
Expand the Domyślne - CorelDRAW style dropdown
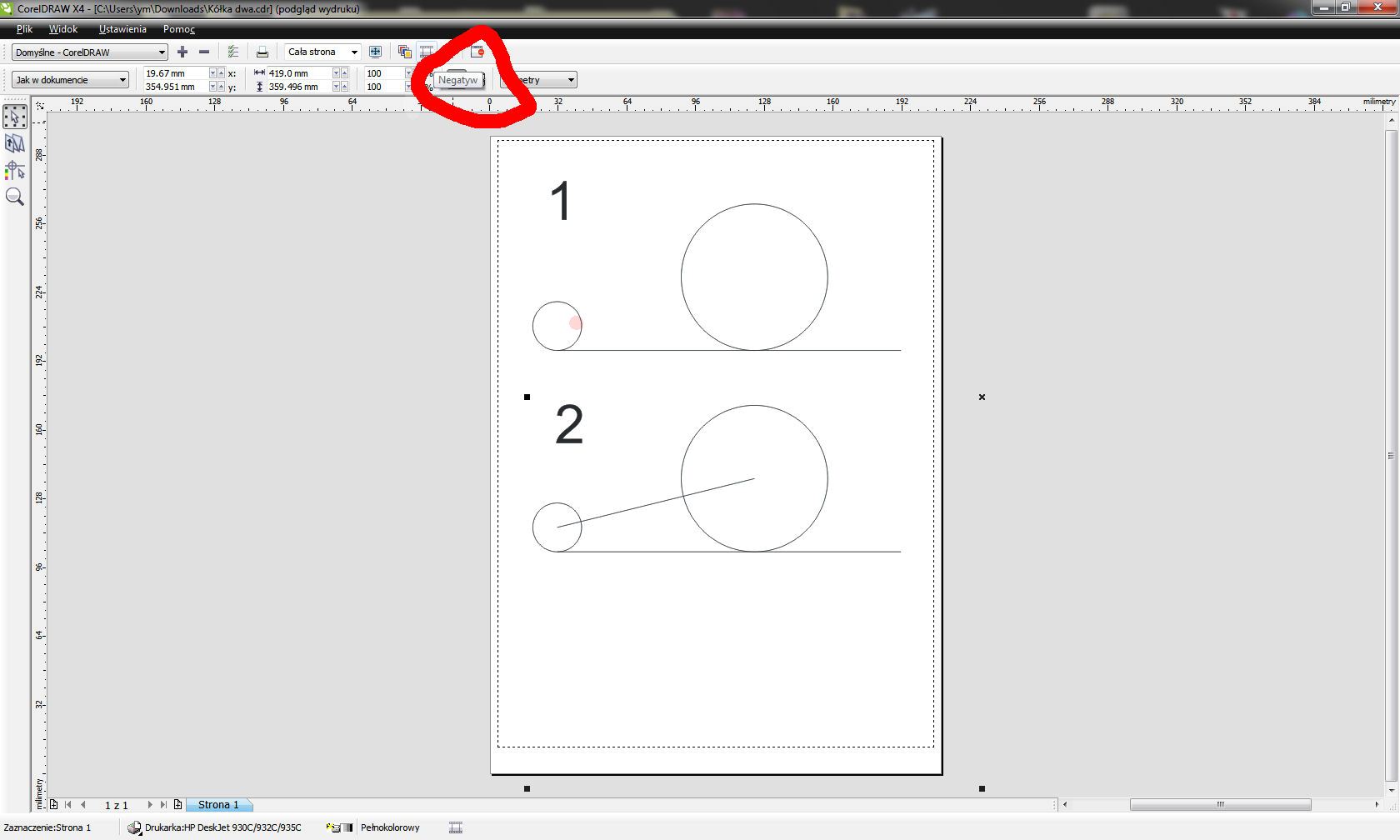coord(162,52)
